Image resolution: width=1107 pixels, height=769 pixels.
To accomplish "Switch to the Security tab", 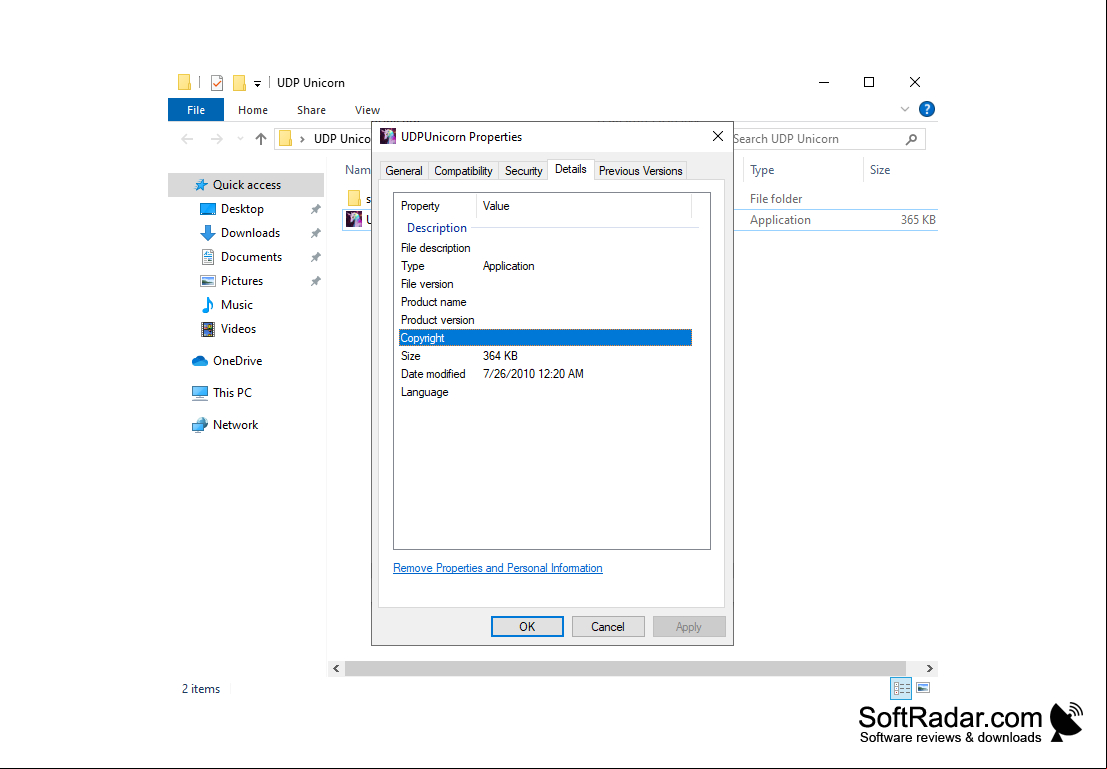I will 523,171.
